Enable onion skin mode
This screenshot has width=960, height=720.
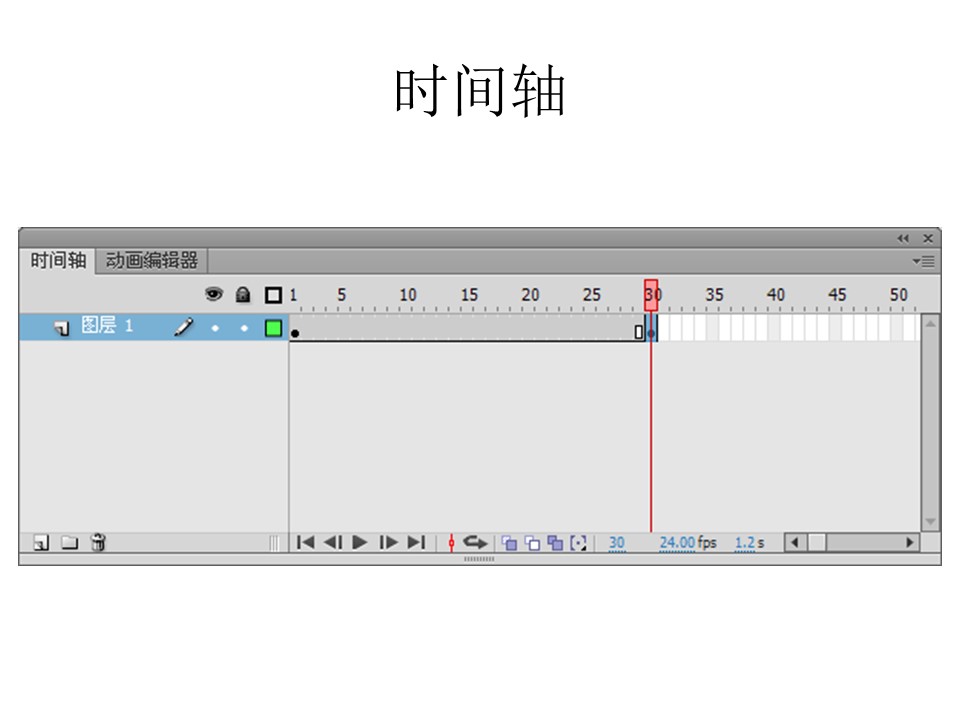click(x=510, y=543)
